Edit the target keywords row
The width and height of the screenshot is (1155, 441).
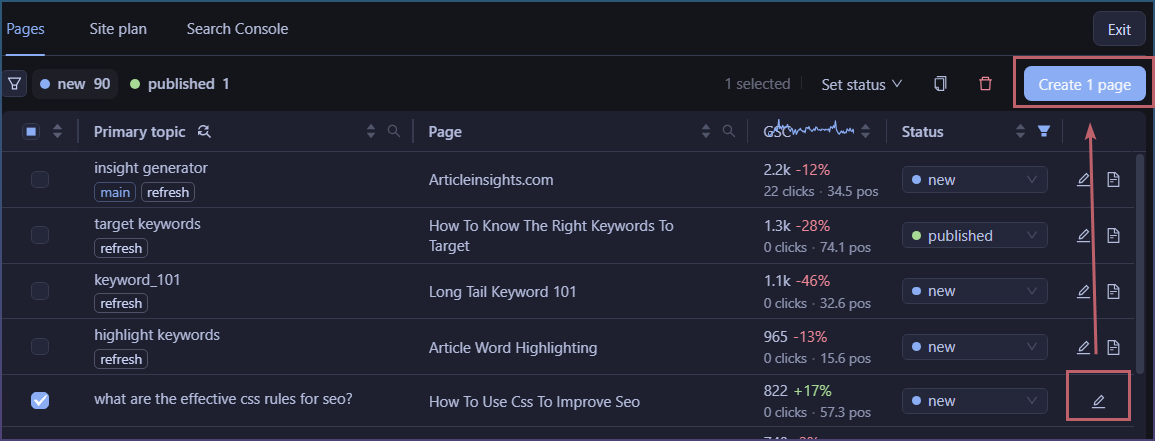click(1083, 236)
